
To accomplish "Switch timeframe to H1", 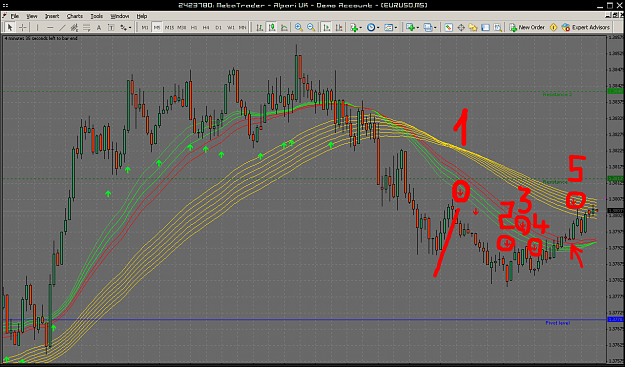I will (194, 27).
